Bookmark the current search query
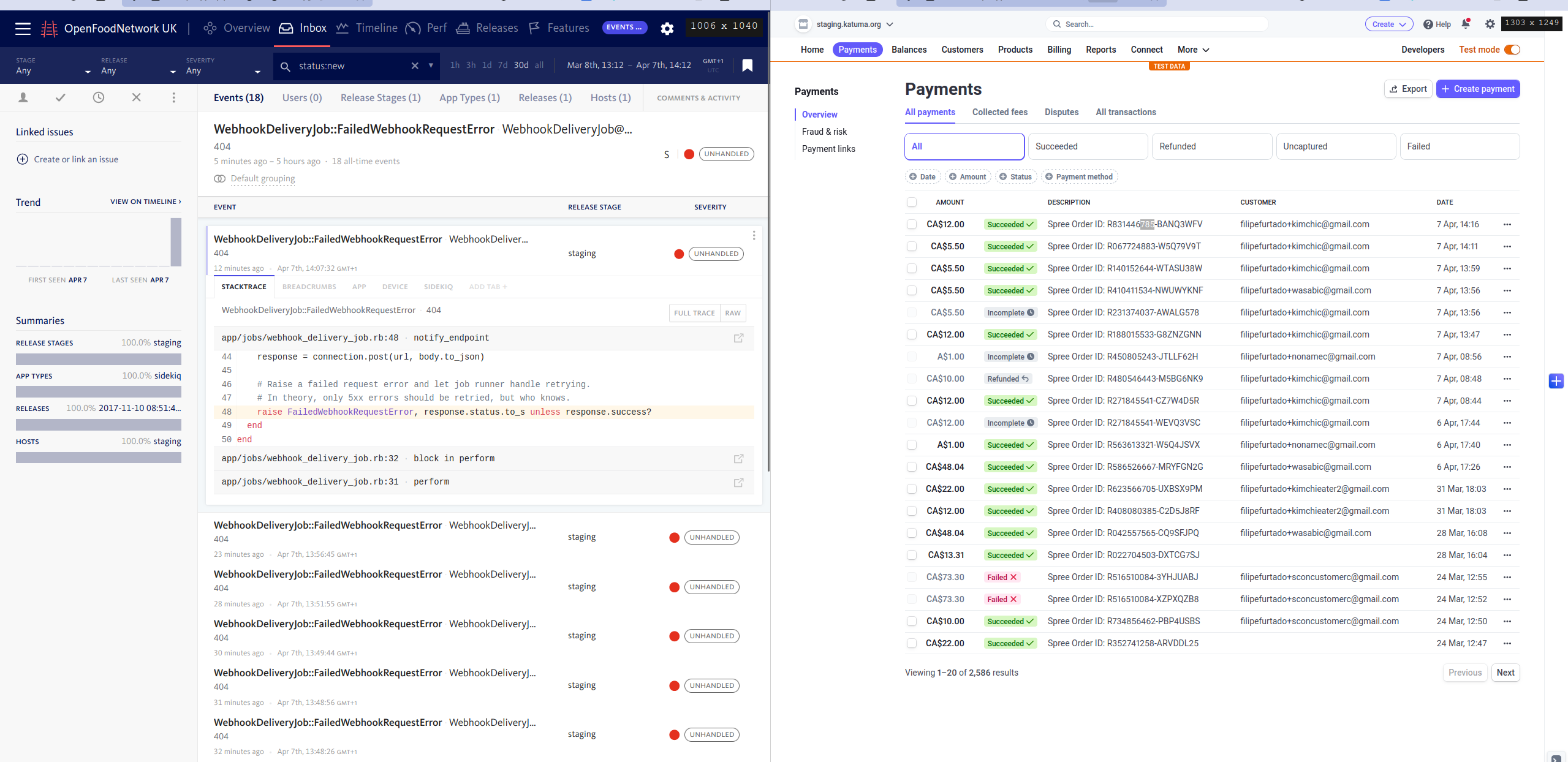The image size is (1568, 762). tap(747, 66)
